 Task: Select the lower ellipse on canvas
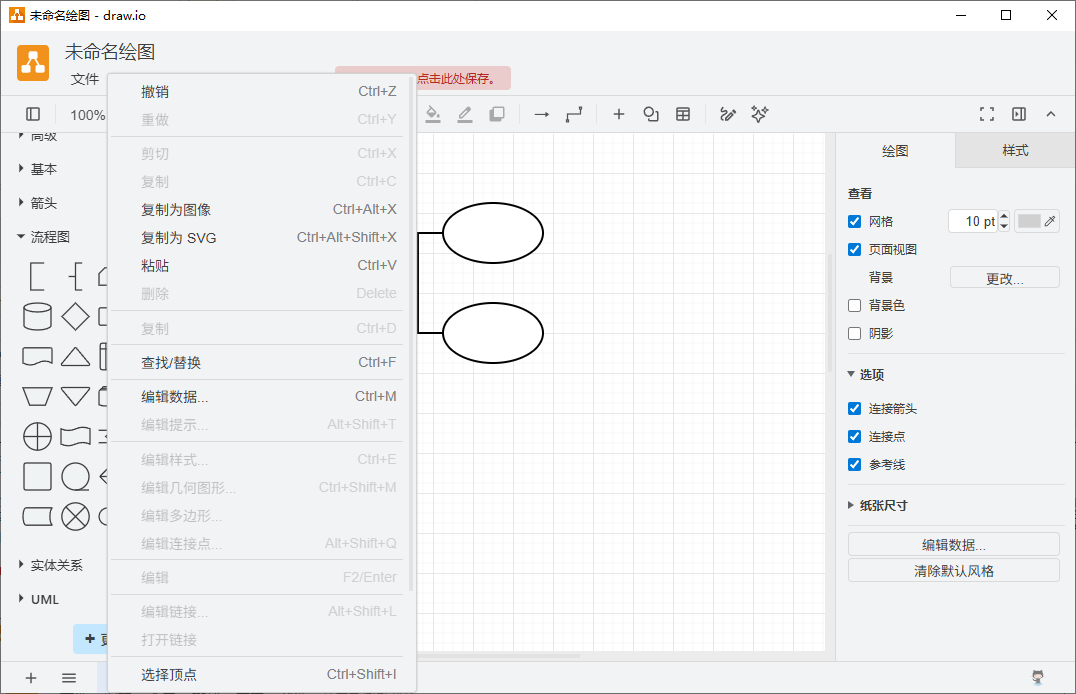coord(493,333)
